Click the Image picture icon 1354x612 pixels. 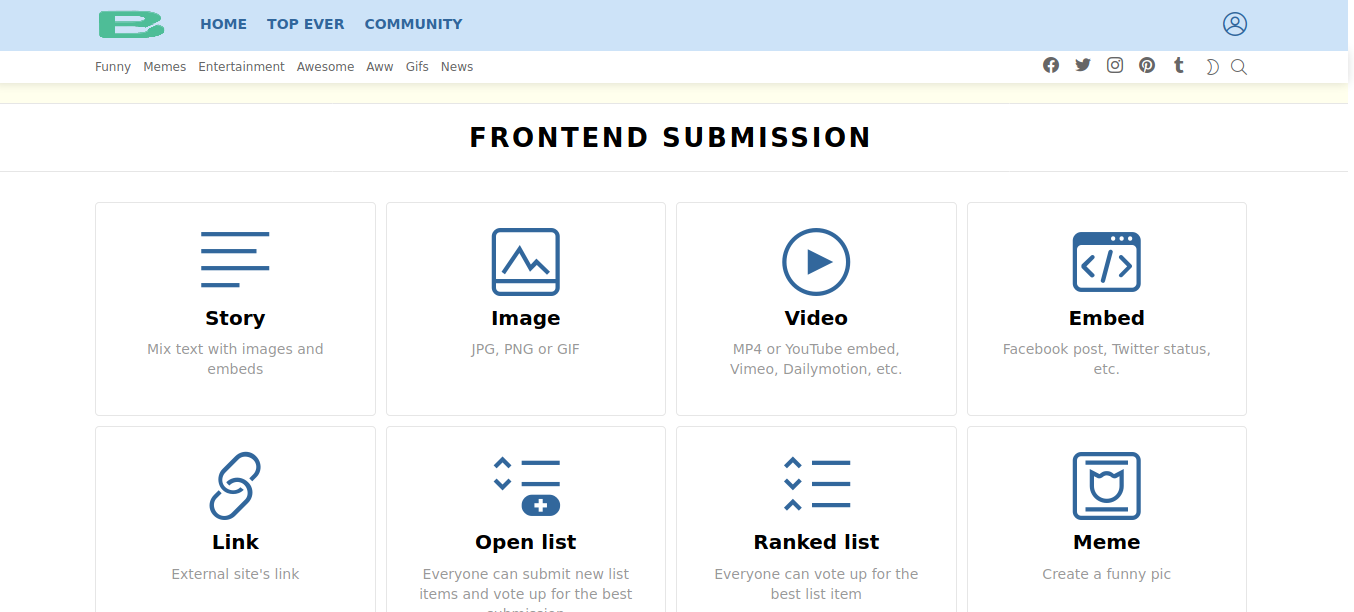point(526,262)
